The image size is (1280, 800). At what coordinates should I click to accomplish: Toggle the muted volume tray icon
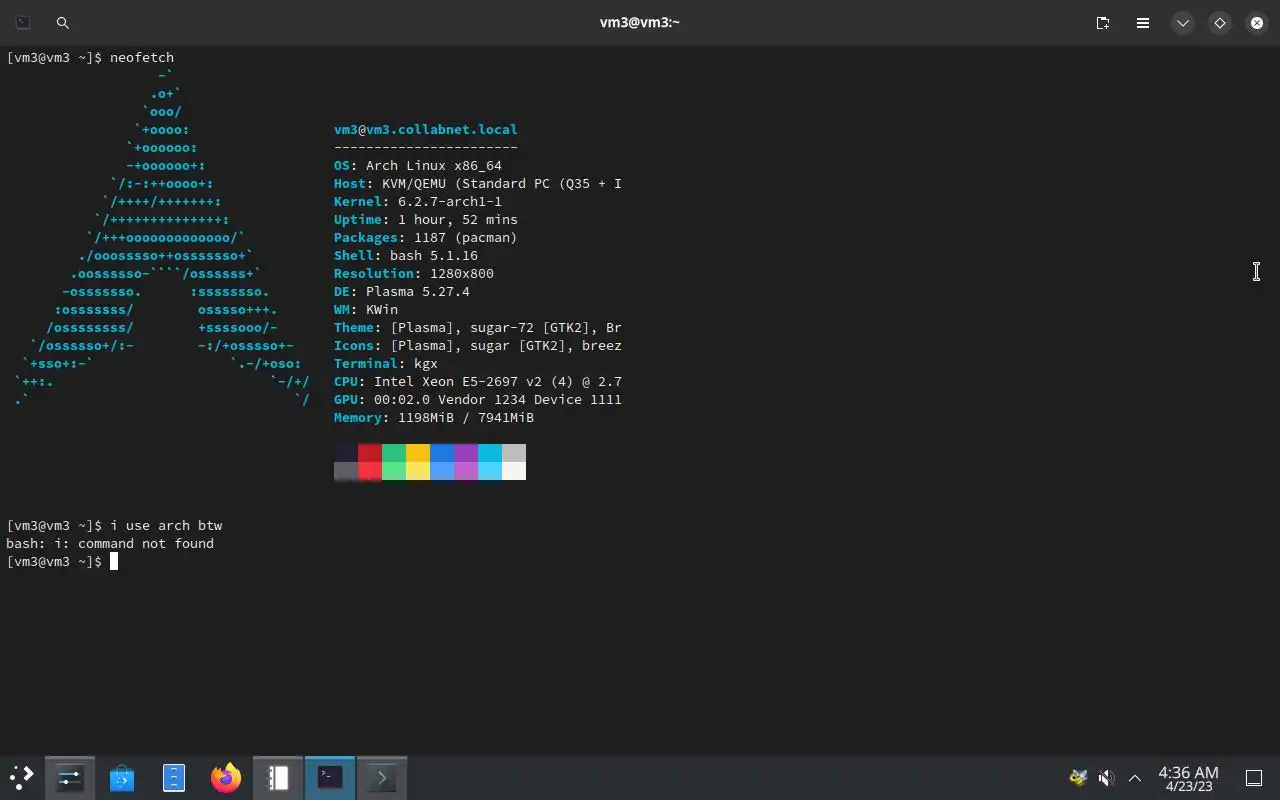click(x=1106, y=777)
